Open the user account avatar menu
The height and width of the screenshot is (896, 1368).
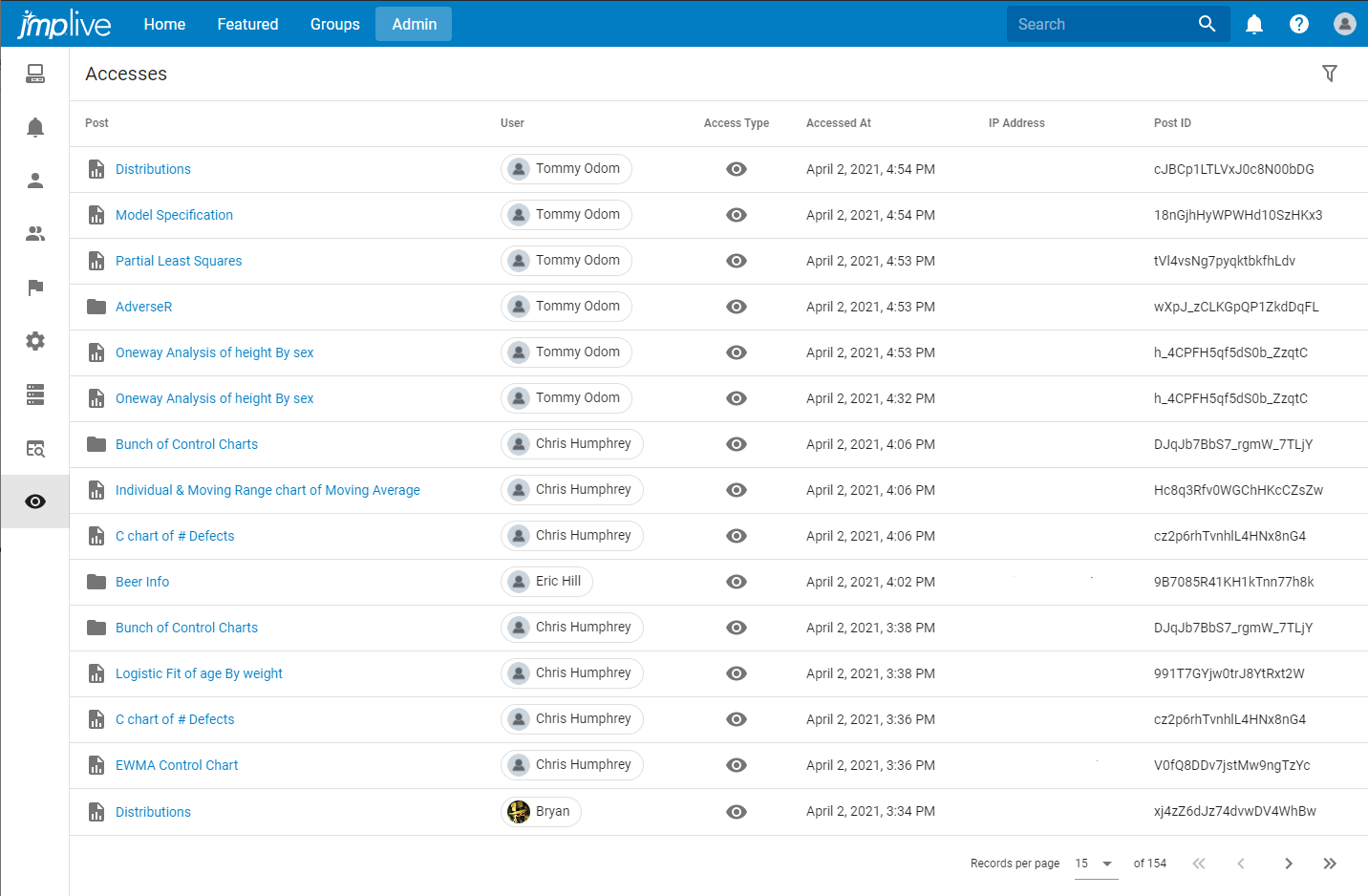[1344, 24]
